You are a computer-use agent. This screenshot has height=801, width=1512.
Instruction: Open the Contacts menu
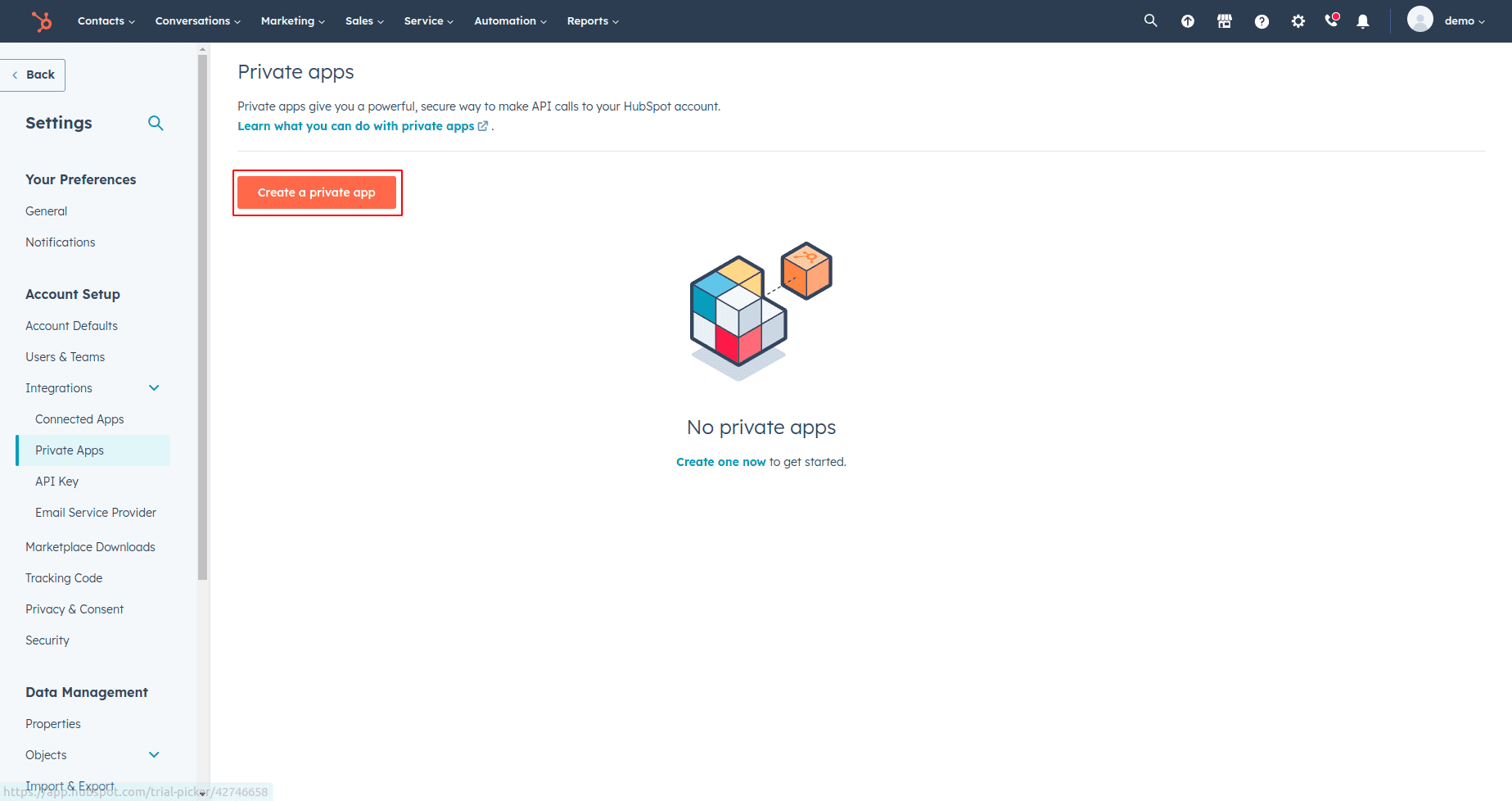106,21
